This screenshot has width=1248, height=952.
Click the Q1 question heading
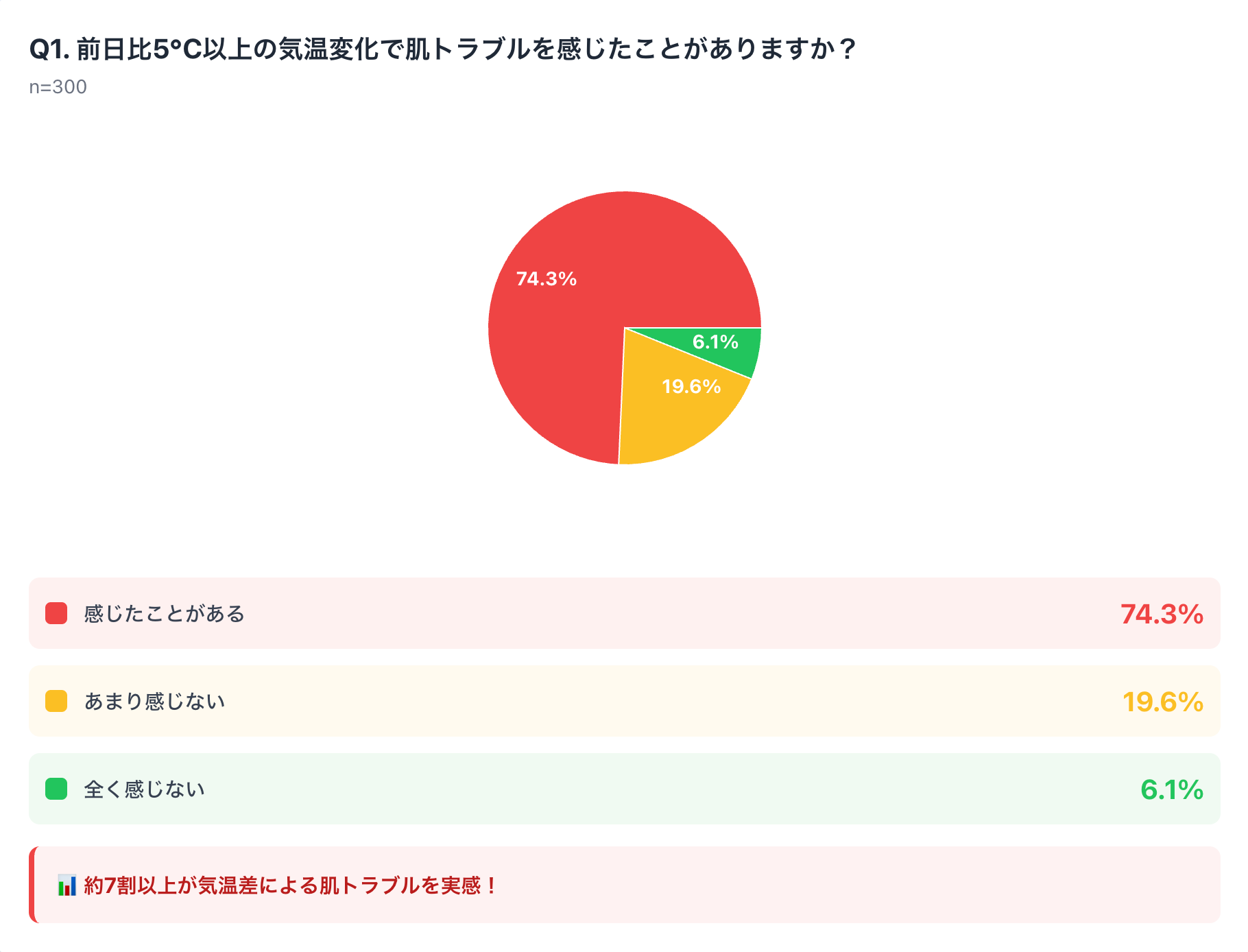coord(443,49)
